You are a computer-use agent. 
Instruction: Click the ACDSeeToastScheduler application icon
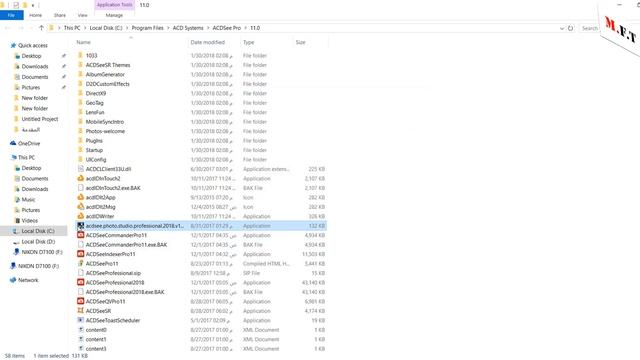click(80, 320)
